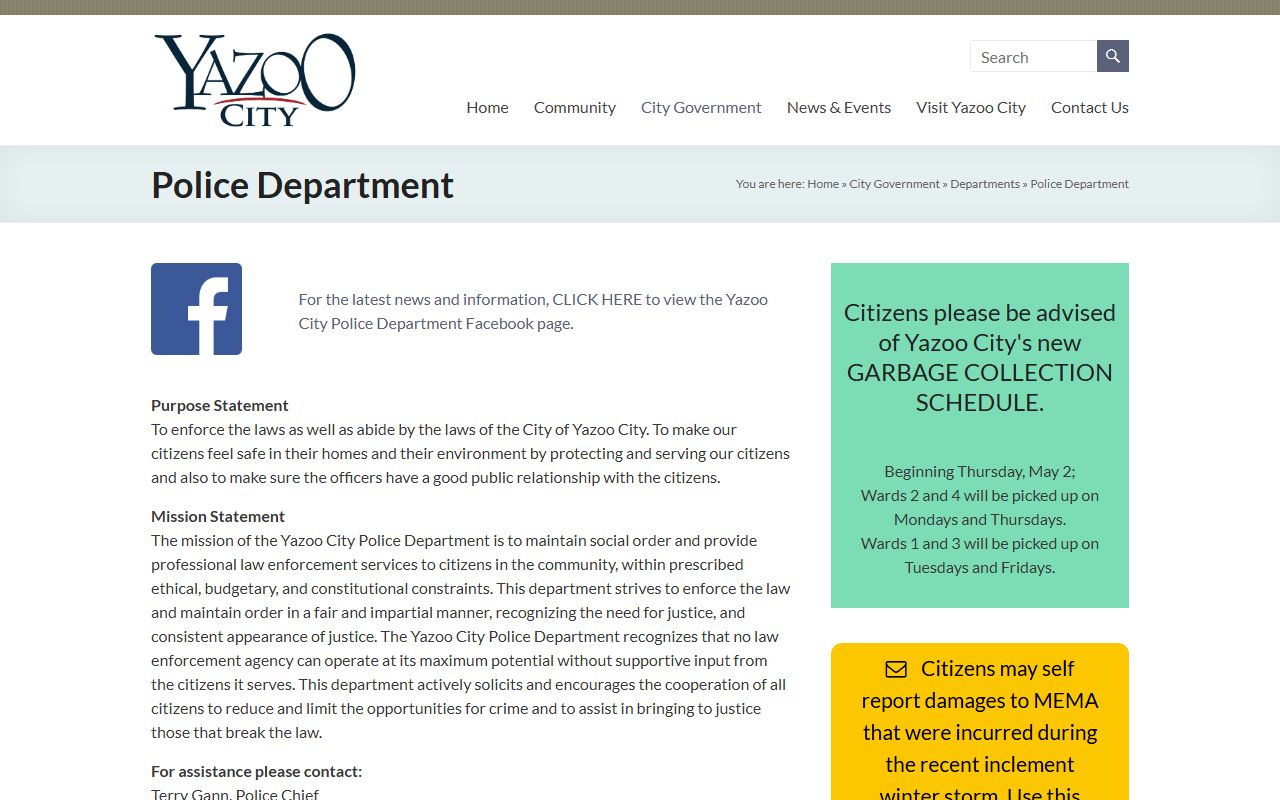1280x800 pixels.
Task: Open the Contact Us menu item
Action: 1090,107
